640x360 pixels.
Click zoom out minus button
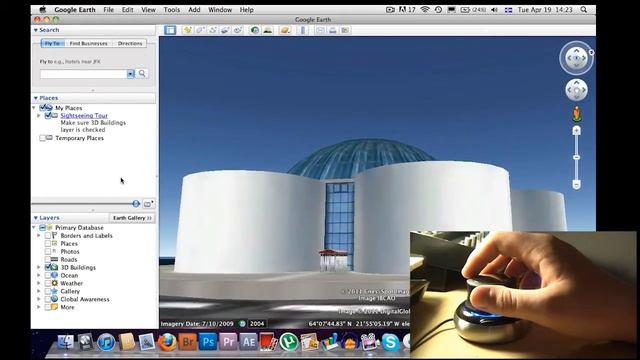(576, 185)
